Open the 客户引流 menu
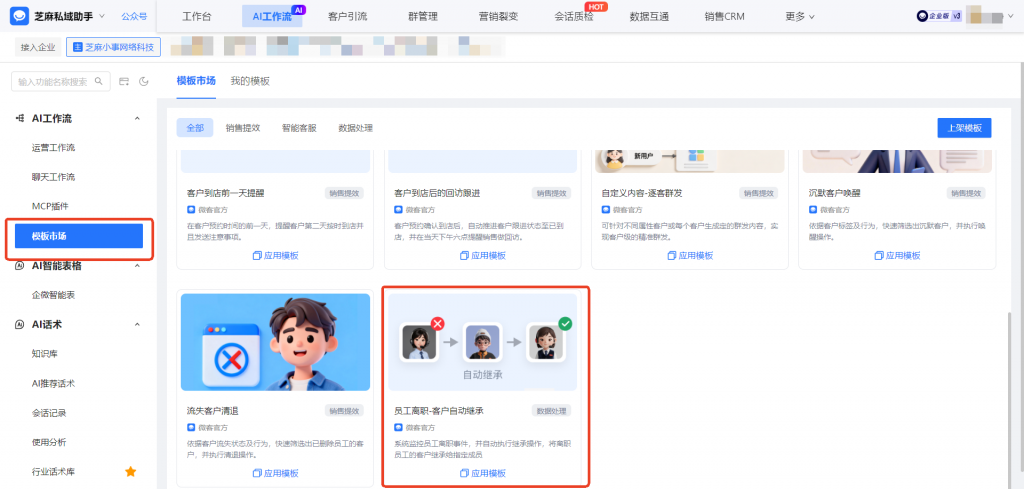This screenshot has width=1024, height=489. pyautogui.click(x=347, y=16)
